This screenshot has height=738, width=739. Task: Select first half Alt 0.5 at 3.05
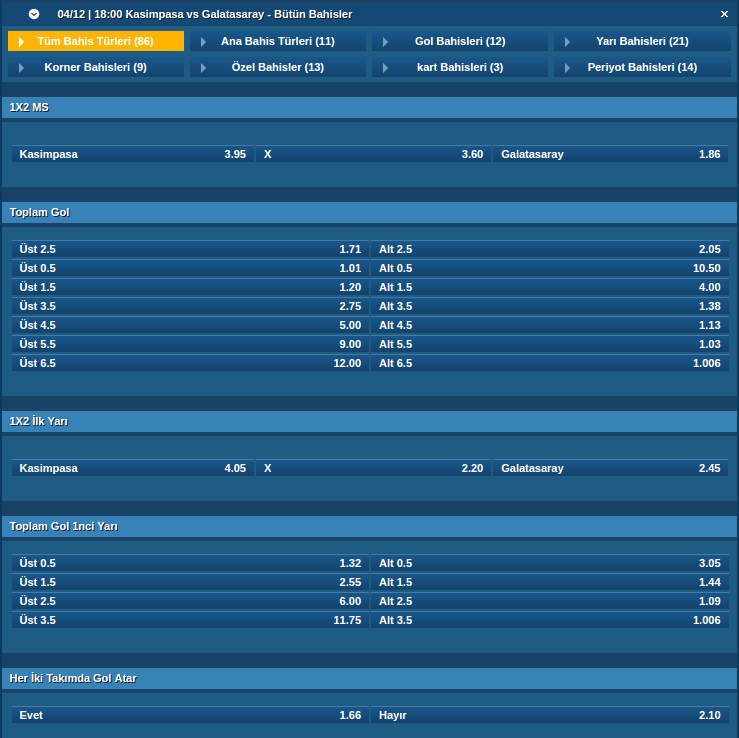pyautogui.click(x=550, y=563)
